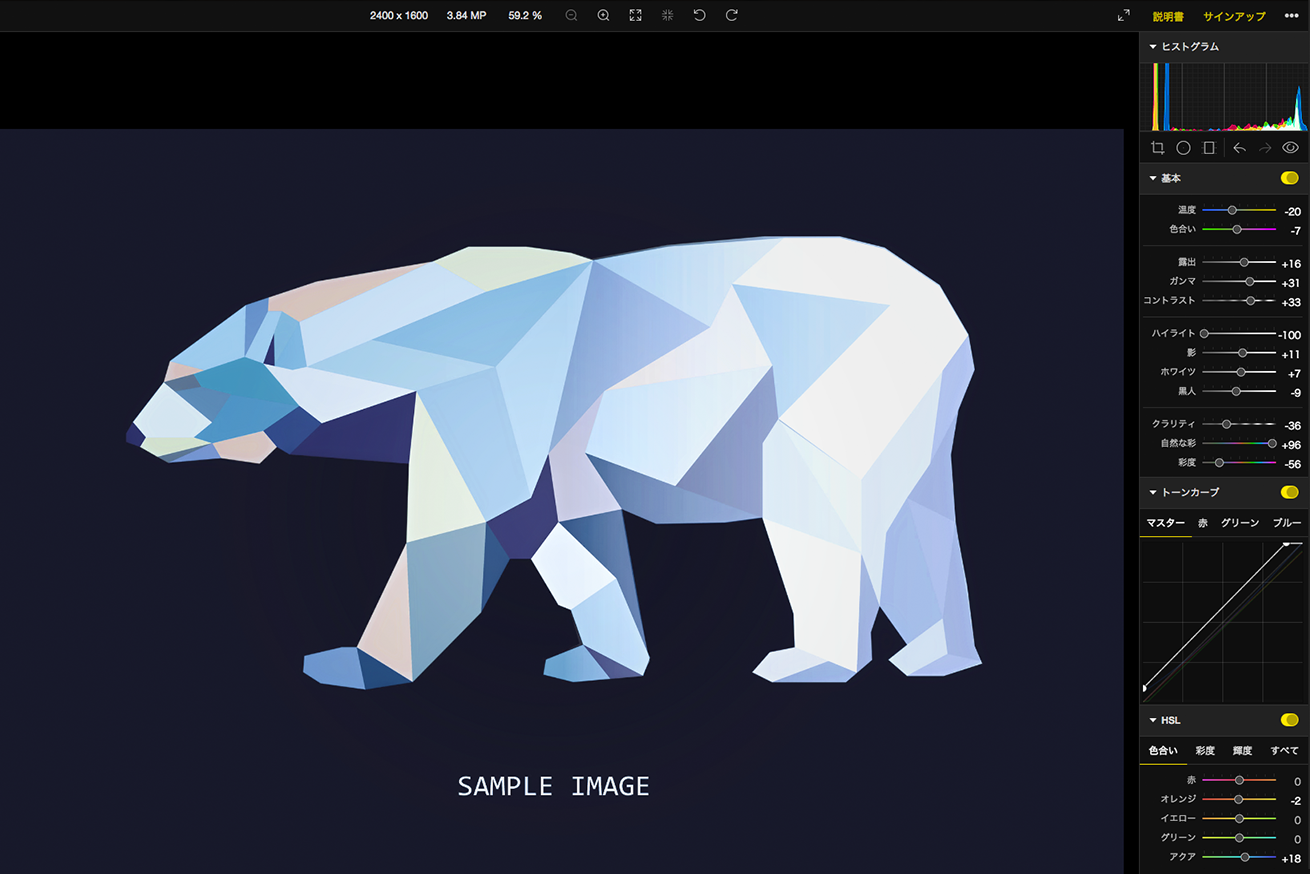Click the 影 slider track
Screen dimensions: 1310x874
[1239, 352]
